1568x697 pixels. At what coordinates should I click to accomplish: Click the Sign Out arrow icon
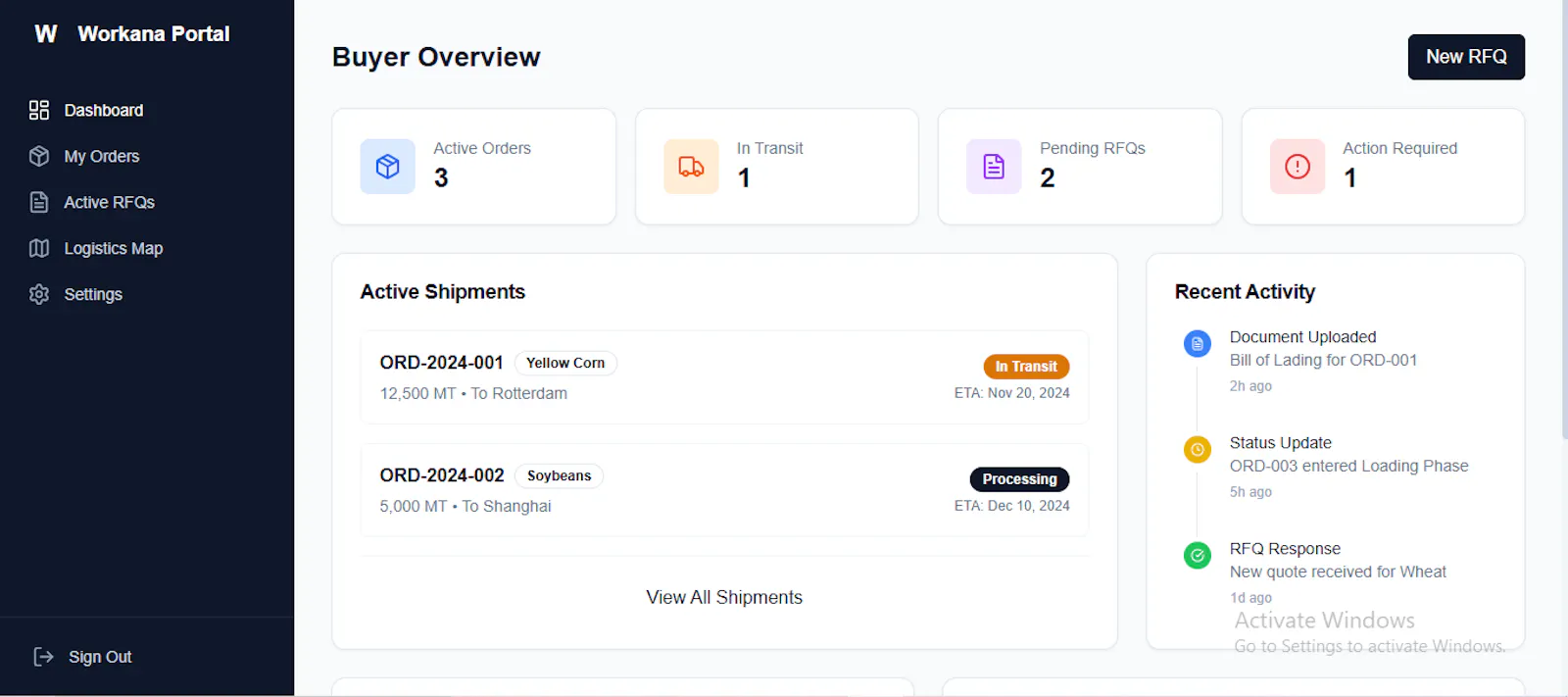pyautogui.click(x=44, y=657)
